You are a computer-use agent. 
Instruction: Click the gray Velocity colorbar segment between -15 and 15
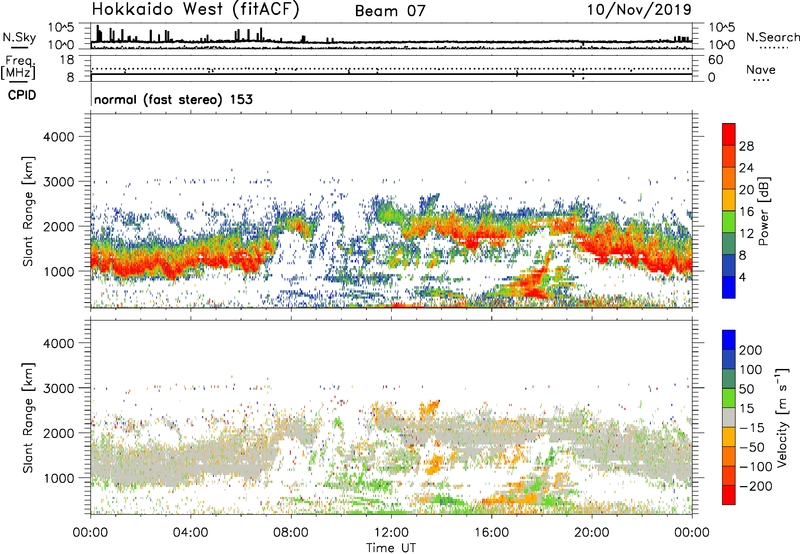[x=729, y=417]
